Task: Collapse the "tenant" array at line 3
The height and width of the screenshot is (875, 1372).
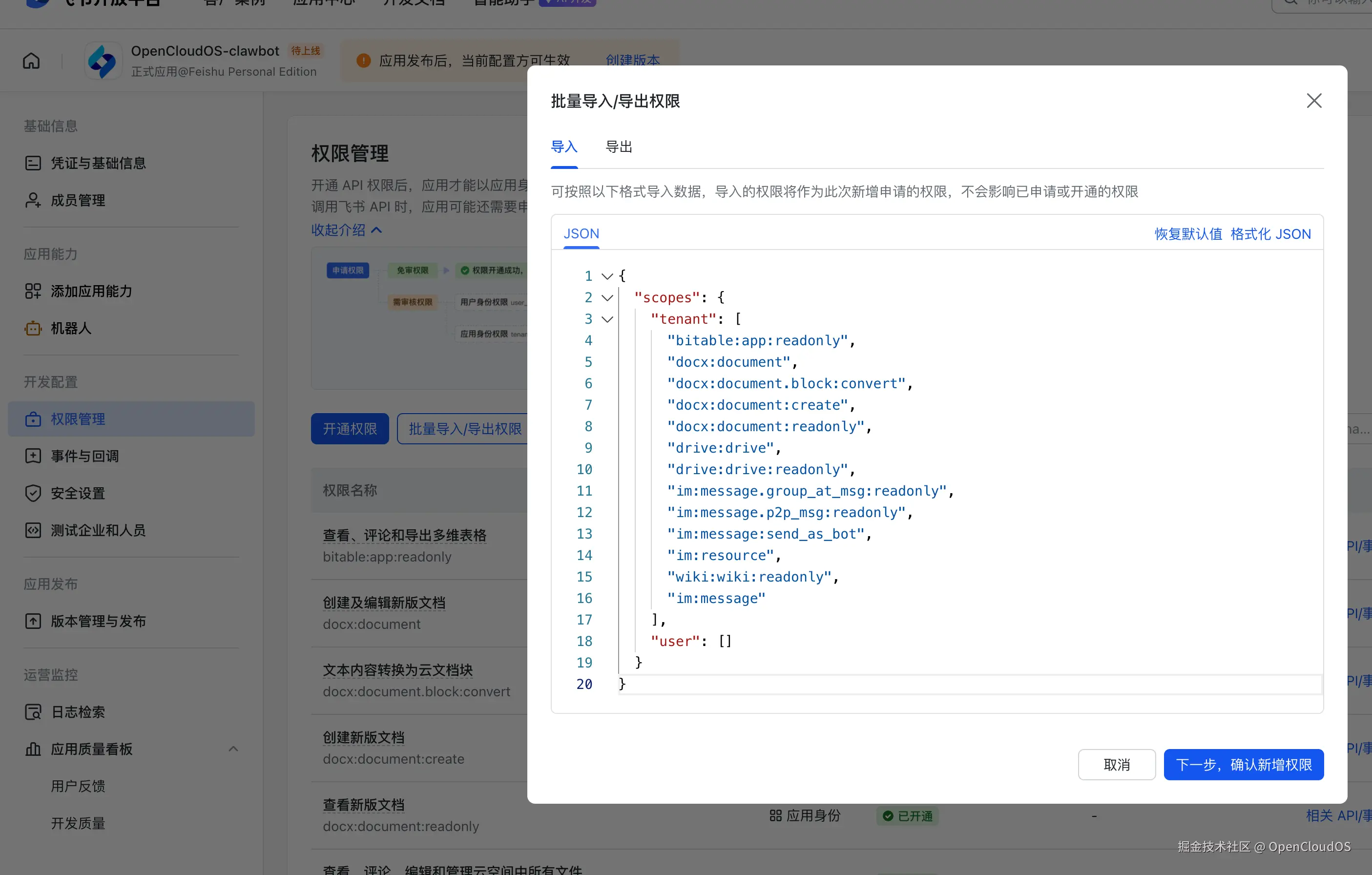Action: [x=607, y=319]
